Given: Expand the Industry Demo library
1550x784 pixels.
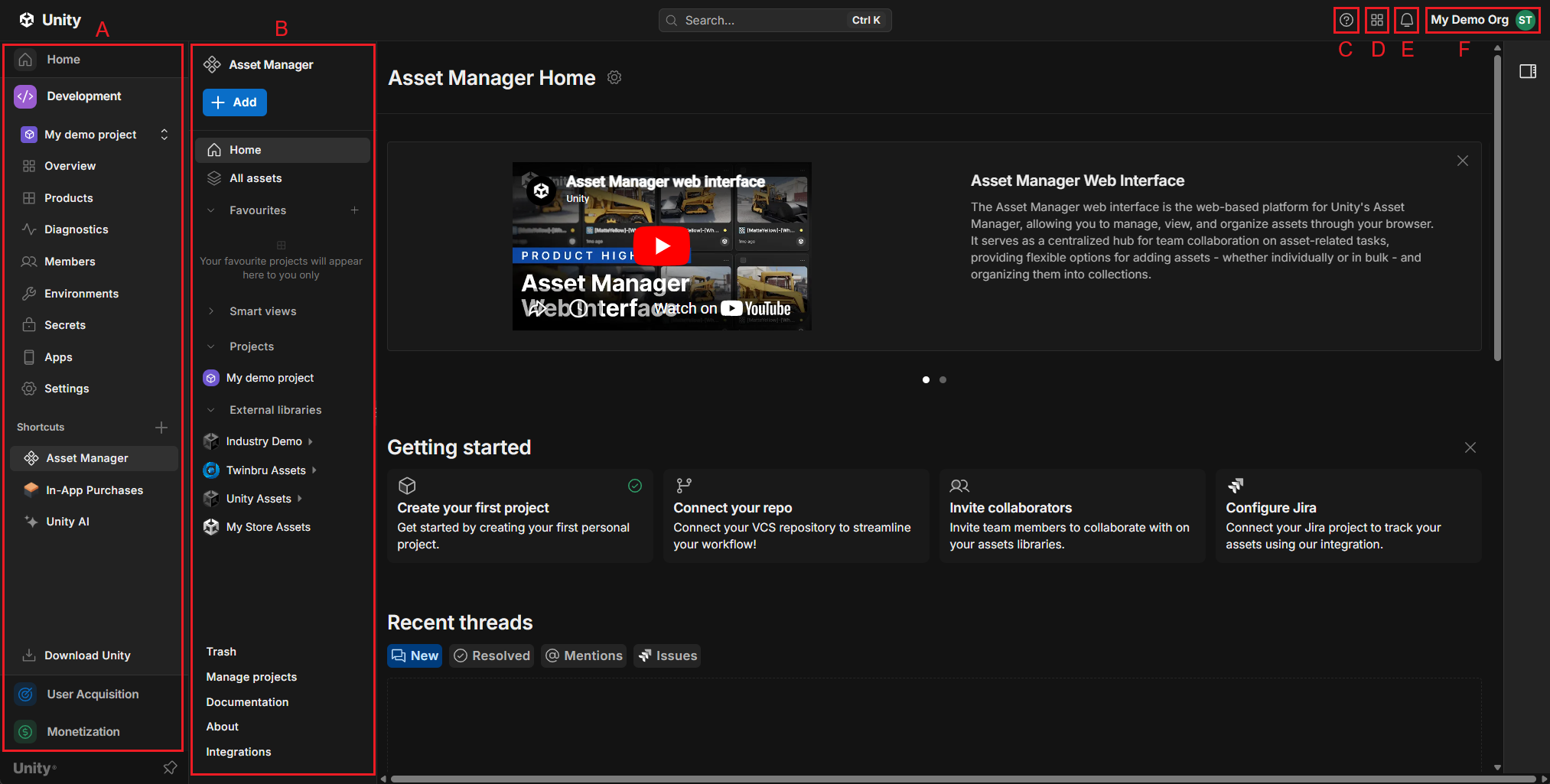Looking at the screenshot, I should [311, 441].
